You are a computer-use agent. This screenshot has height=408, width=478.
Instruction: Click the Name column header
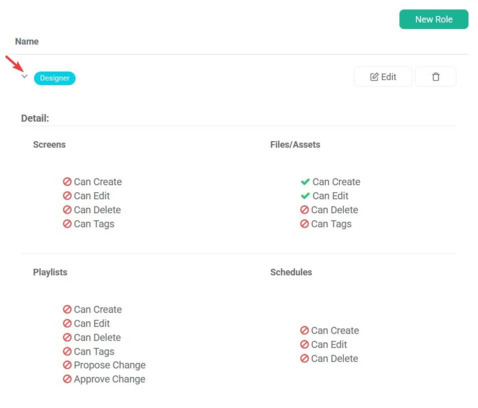point(27,41)
